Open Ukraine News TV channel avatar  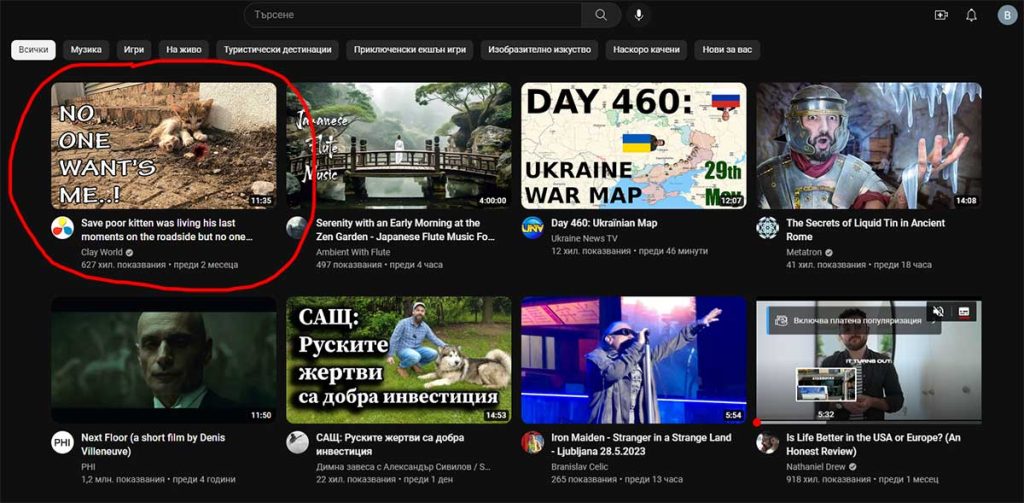[x=533, y=227]
